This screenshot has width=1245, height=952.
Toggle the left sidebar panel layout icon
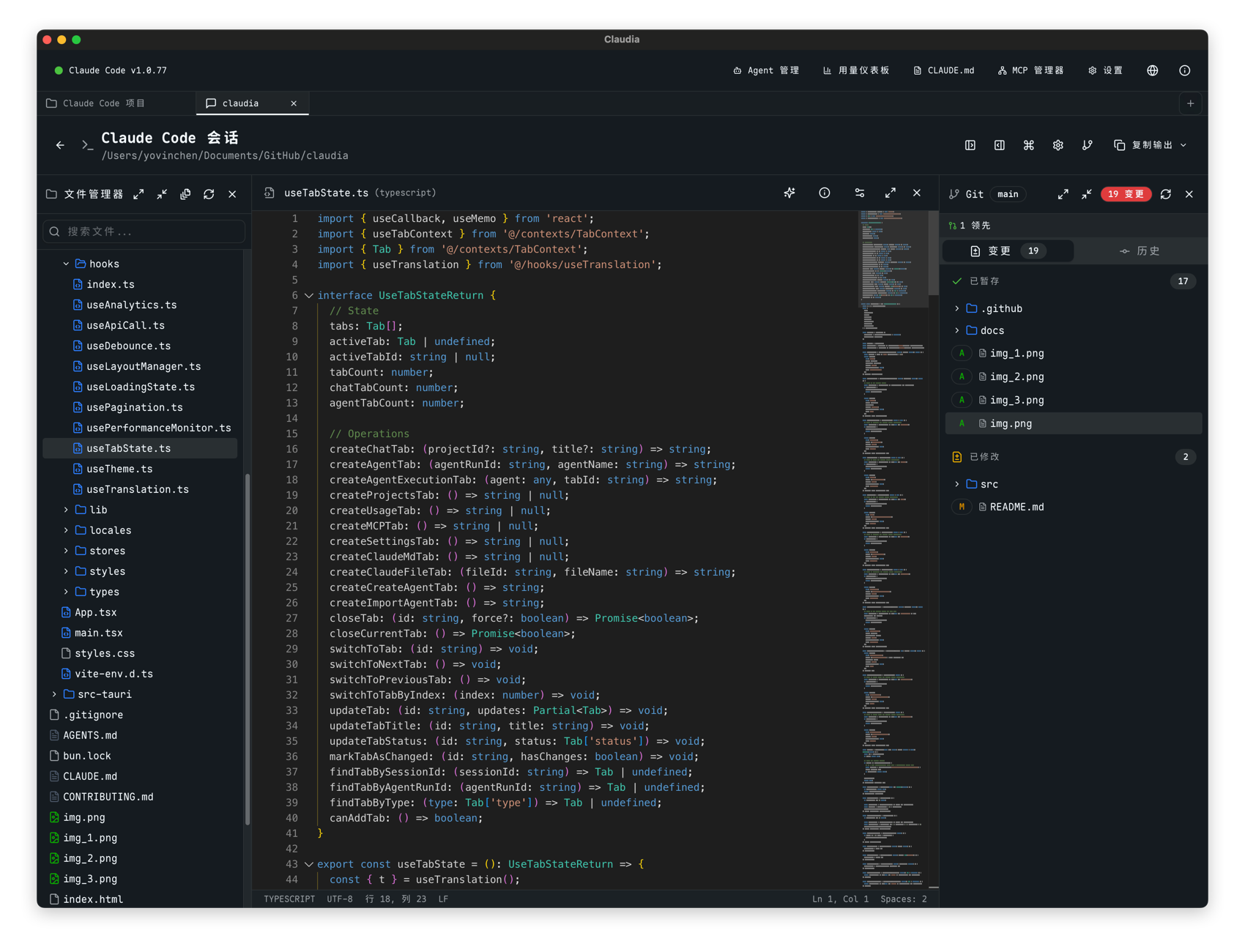[970, 145]
